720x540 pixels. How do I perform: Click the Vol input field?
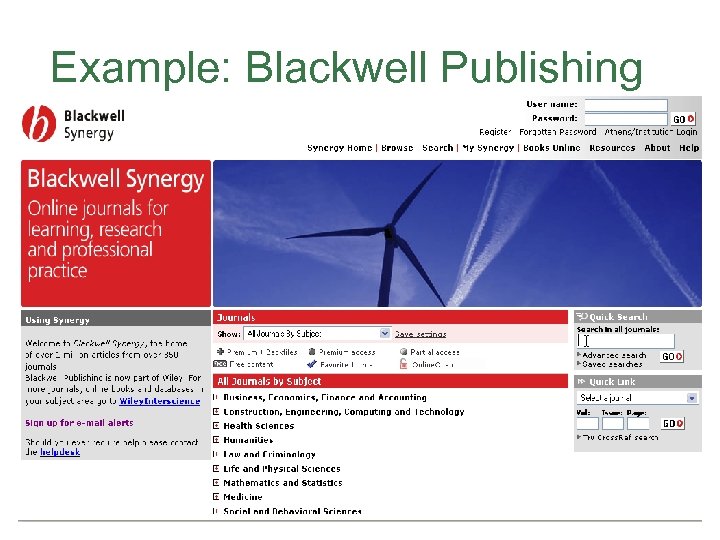click(x=587, y=423)
